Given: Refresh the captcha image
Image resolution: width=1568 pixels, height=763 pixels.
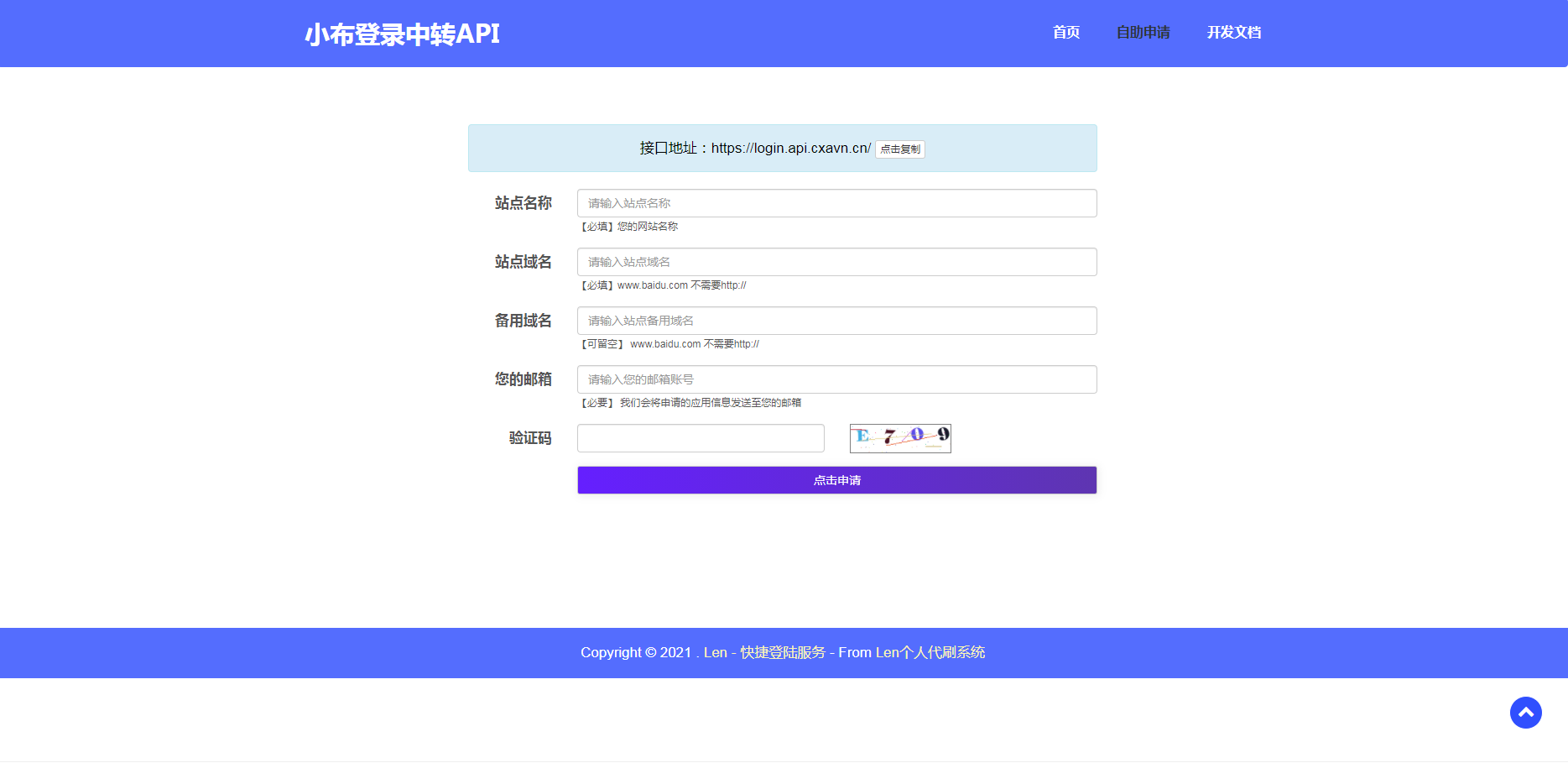Looking at the screenshot, I should coord(899,438).
